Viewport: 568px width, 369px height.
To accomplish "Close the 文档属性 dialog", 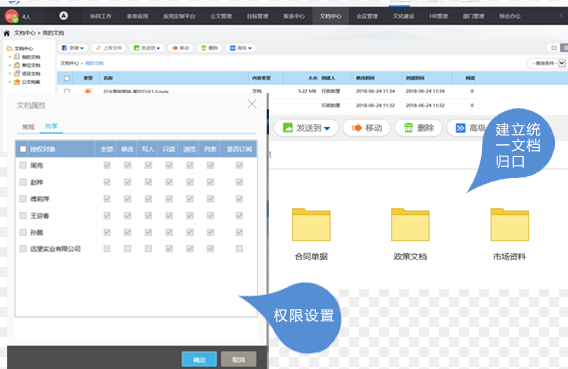I will [252, 104].
